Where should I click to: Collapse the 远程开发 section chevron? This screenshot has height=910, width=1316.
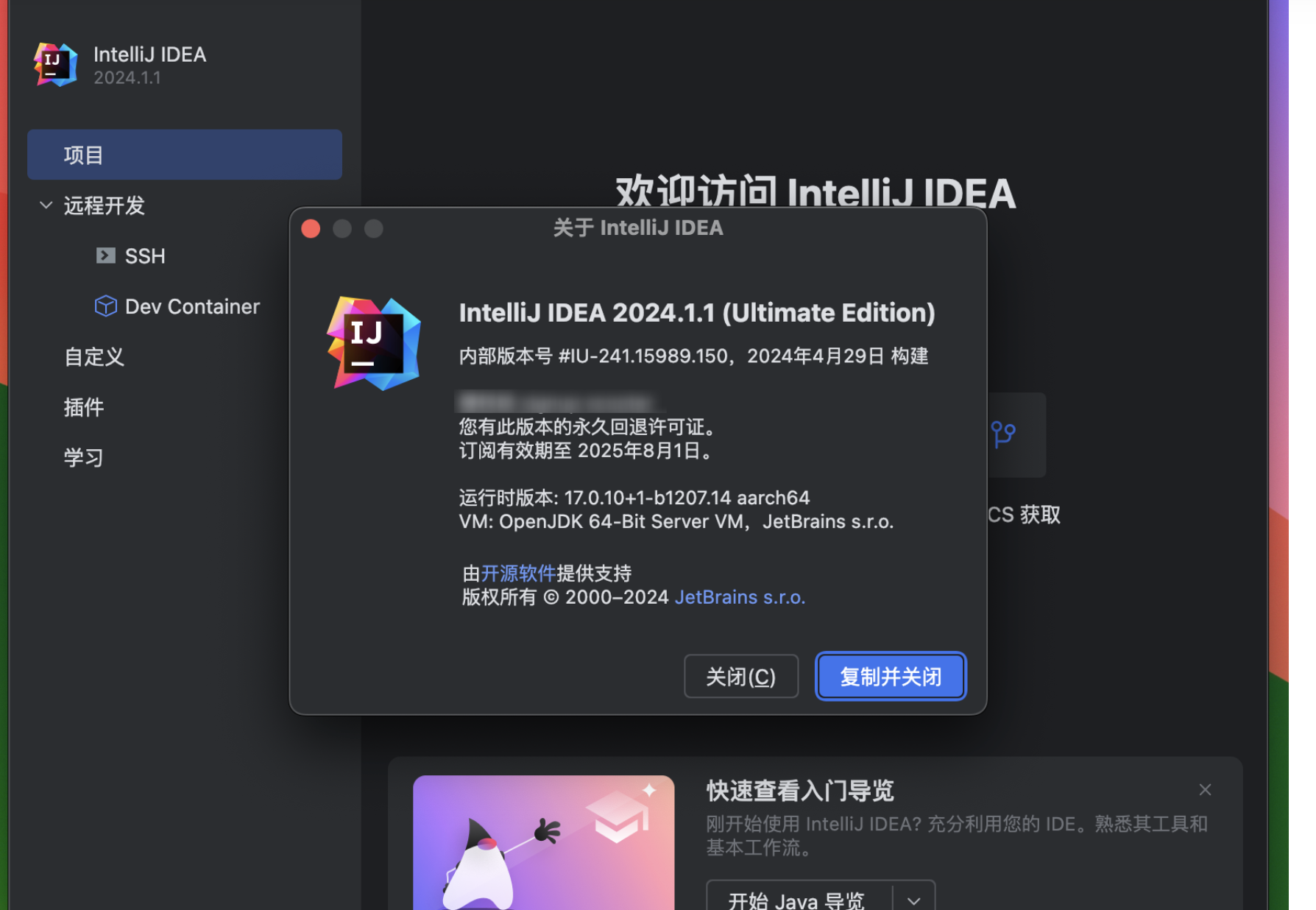pos(46,205)
